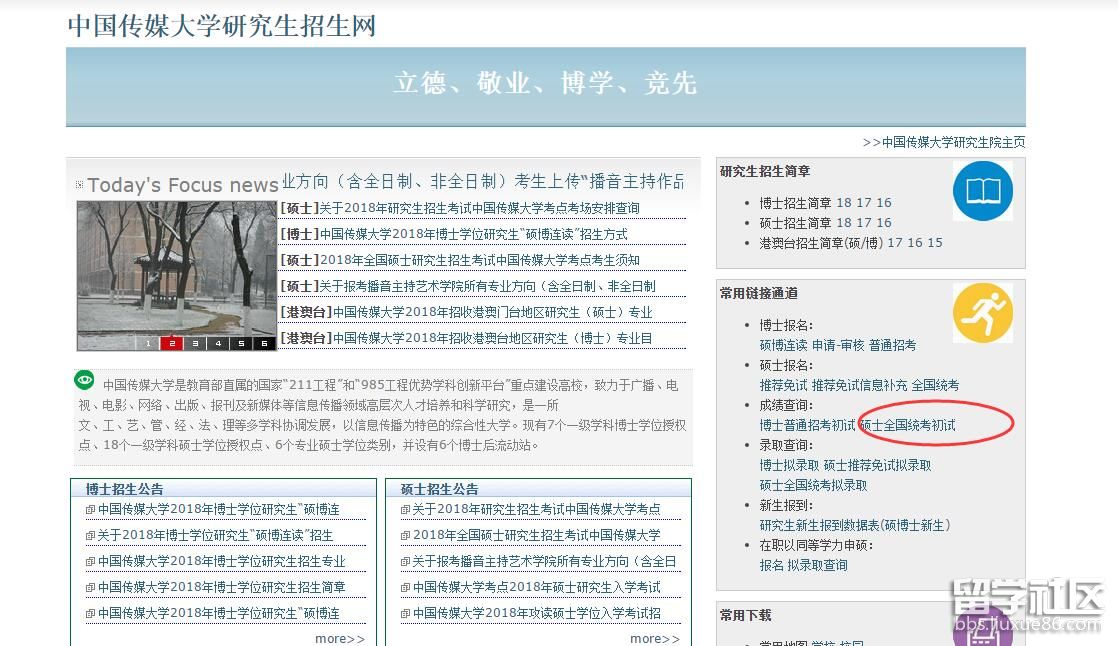Jump to slide 6 of the carousel

(x=264, y=343)
